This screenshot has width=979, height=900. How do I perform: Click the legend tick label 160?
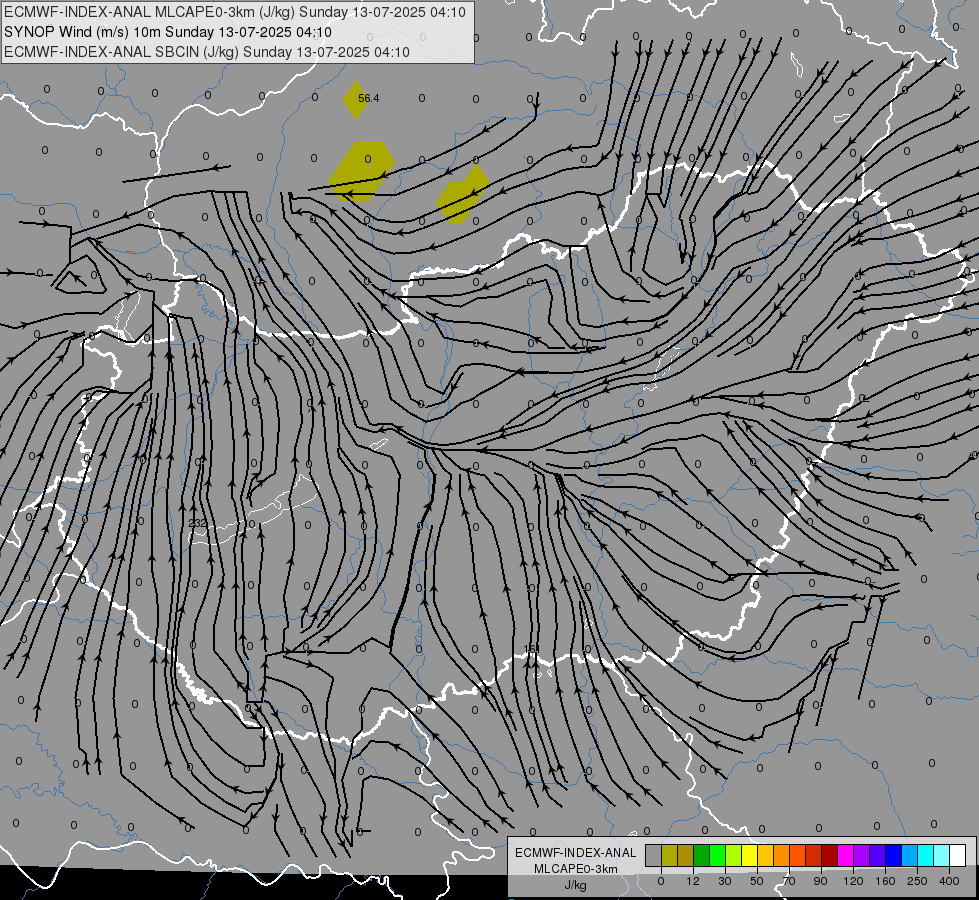[885, 881]
